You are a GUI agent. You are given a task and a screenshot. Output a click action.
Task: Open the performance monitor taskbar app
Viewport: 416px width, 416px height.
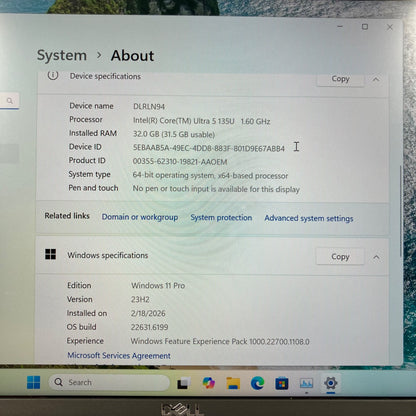point(306,383)
